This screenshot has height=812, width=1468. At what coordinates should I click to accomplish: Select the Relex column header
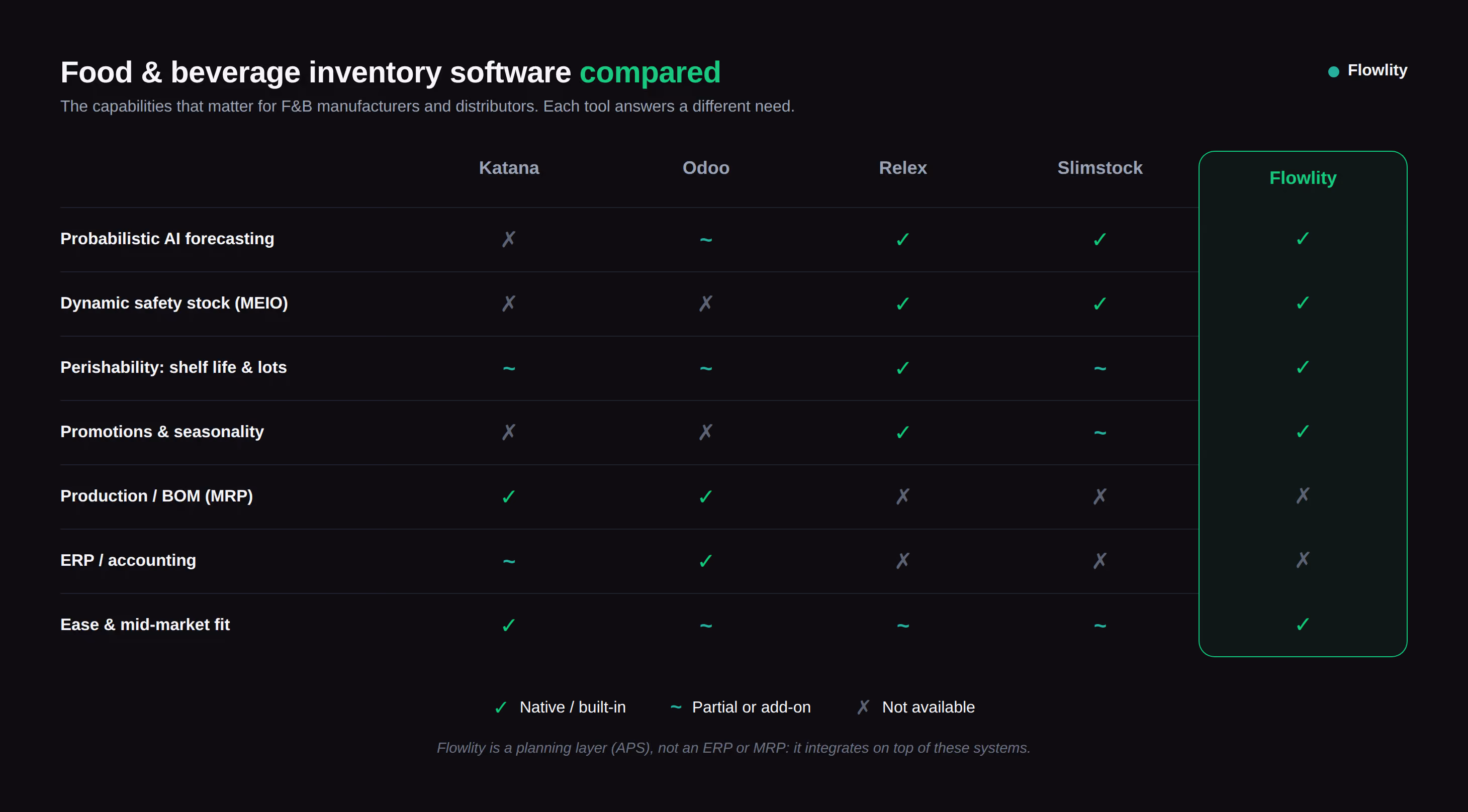[903, 167]
